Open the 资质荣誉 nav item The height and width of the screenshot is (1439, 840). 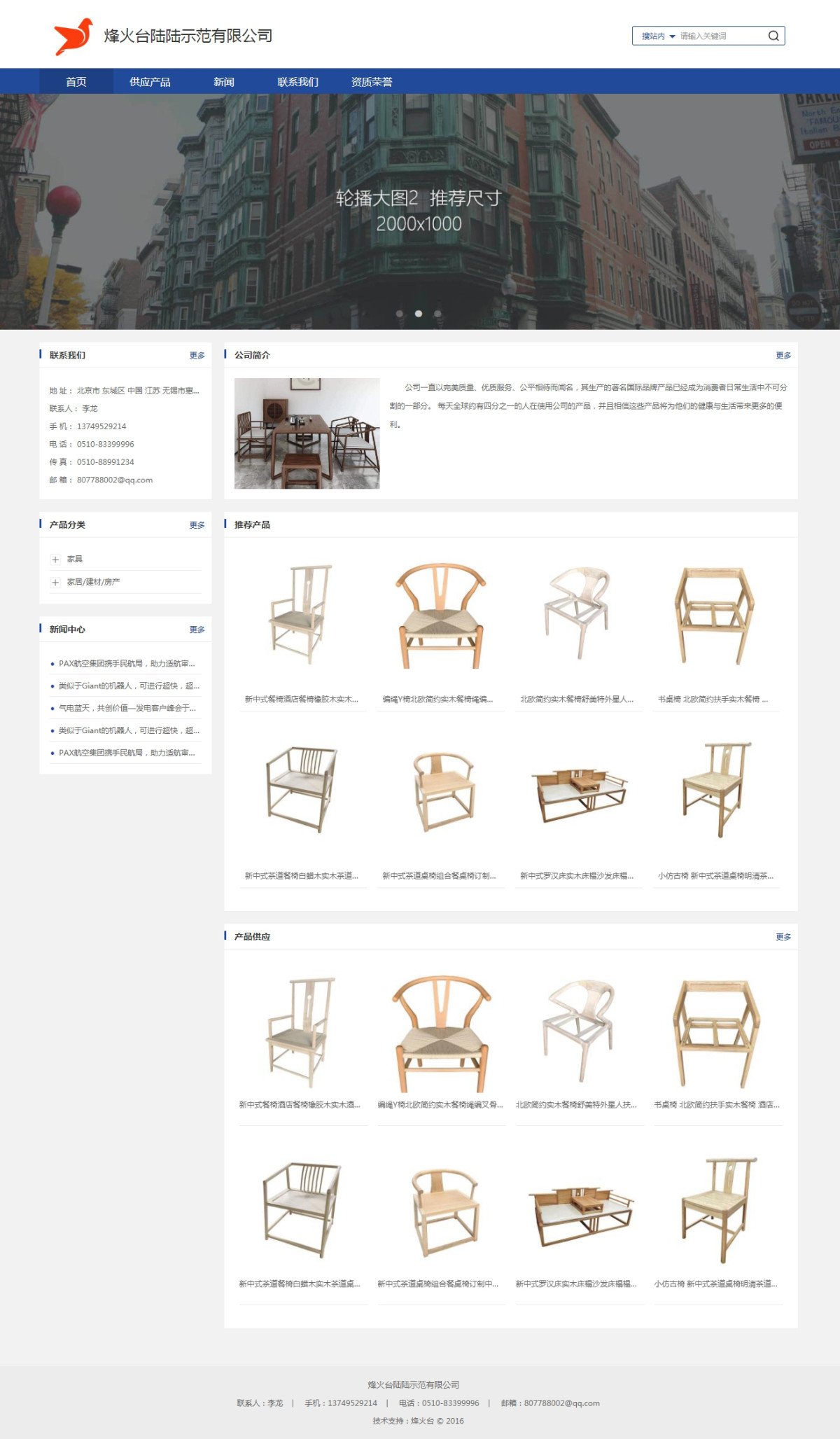click(x=372, y=82)
